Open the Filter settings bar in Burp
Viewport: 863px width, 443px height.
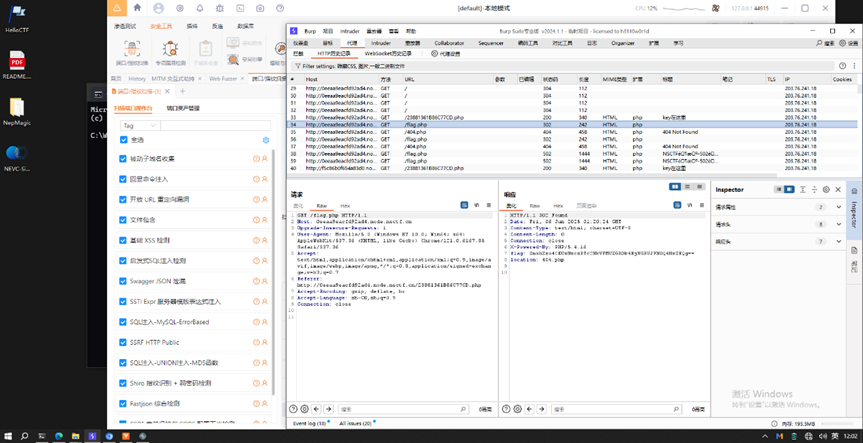pyautogui.click(x=562, y=65)
